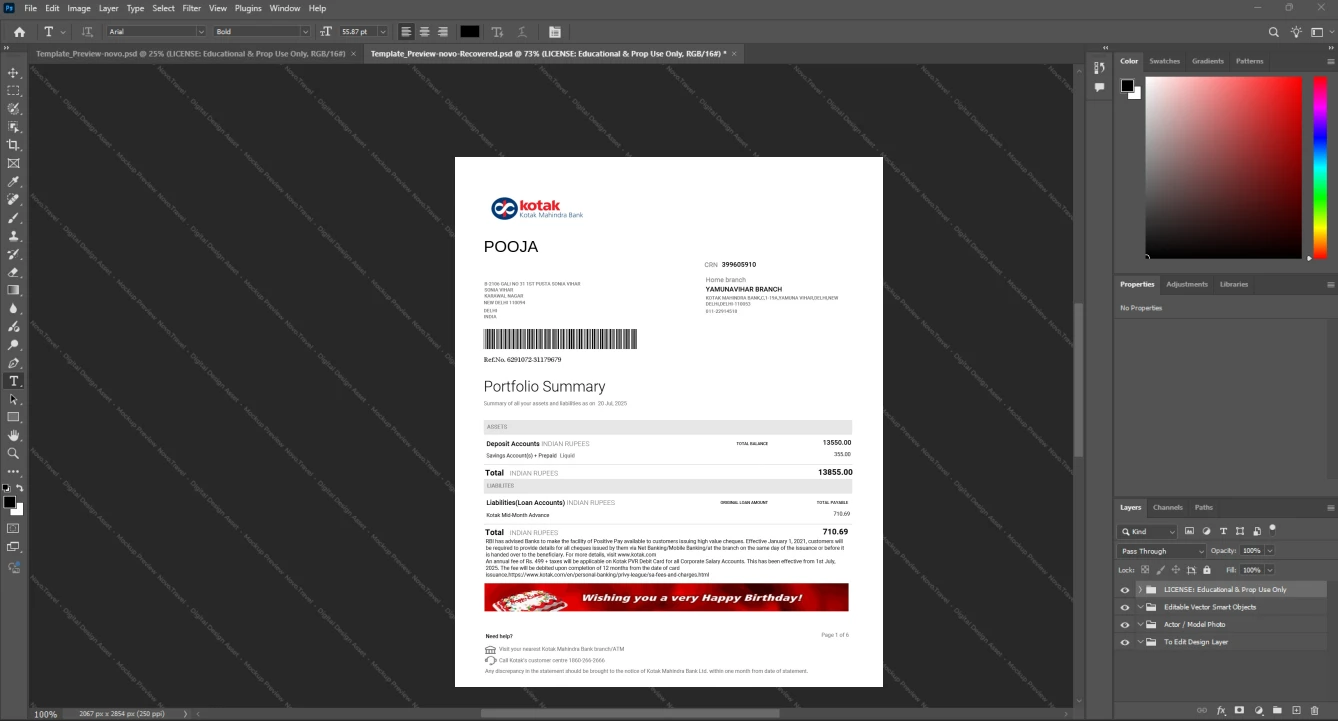Create new fill or adjustment layer
This screenshot has height=721, width=1338.
(1259, 710)
